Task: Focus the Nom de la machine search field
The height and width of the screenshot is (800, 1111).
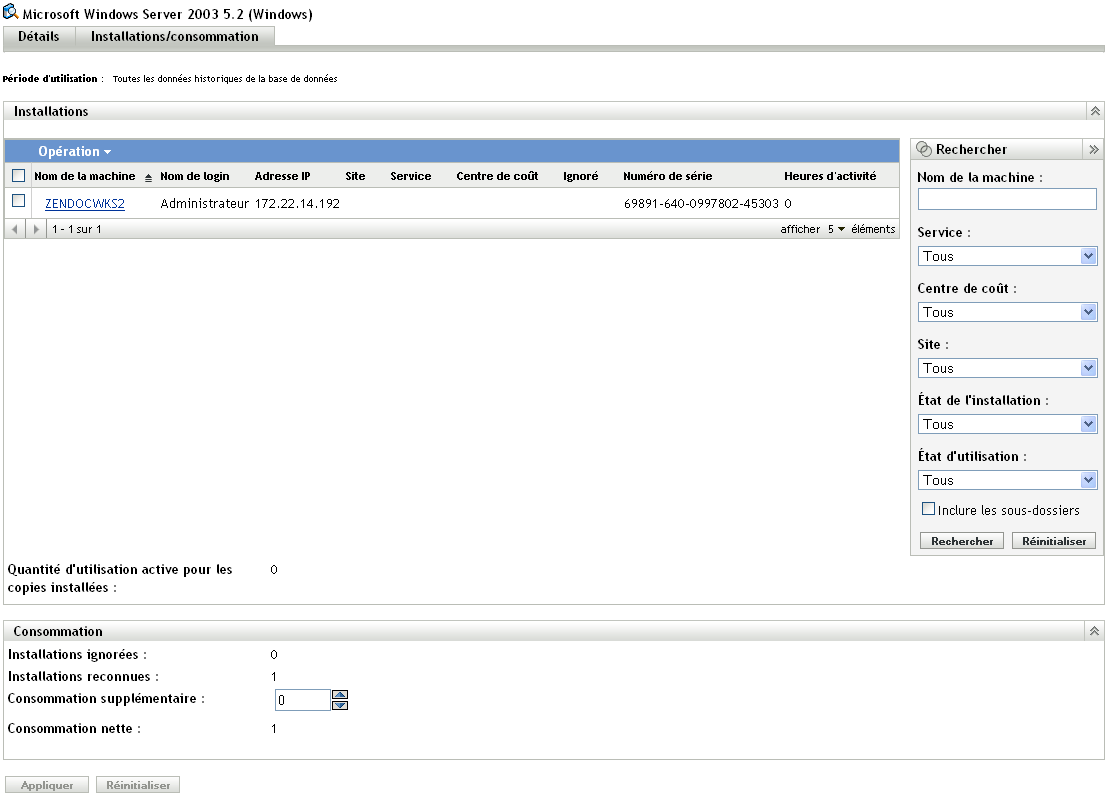Action: 1007,199
